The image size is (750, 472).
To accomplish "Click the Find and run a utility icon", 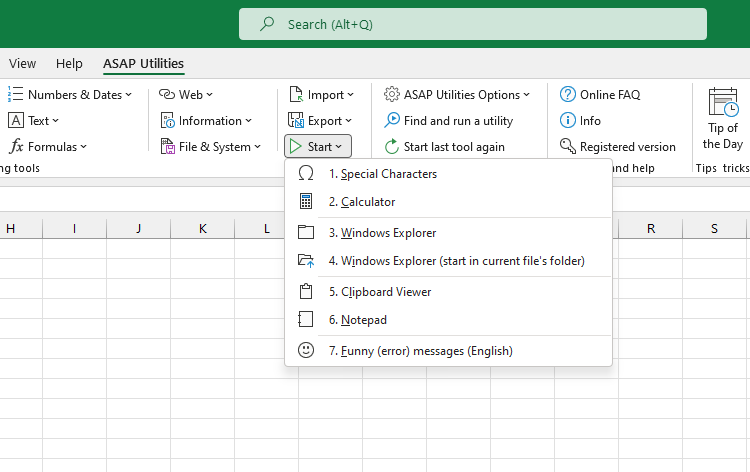I will pyautogui.click(x=392, y=120).
